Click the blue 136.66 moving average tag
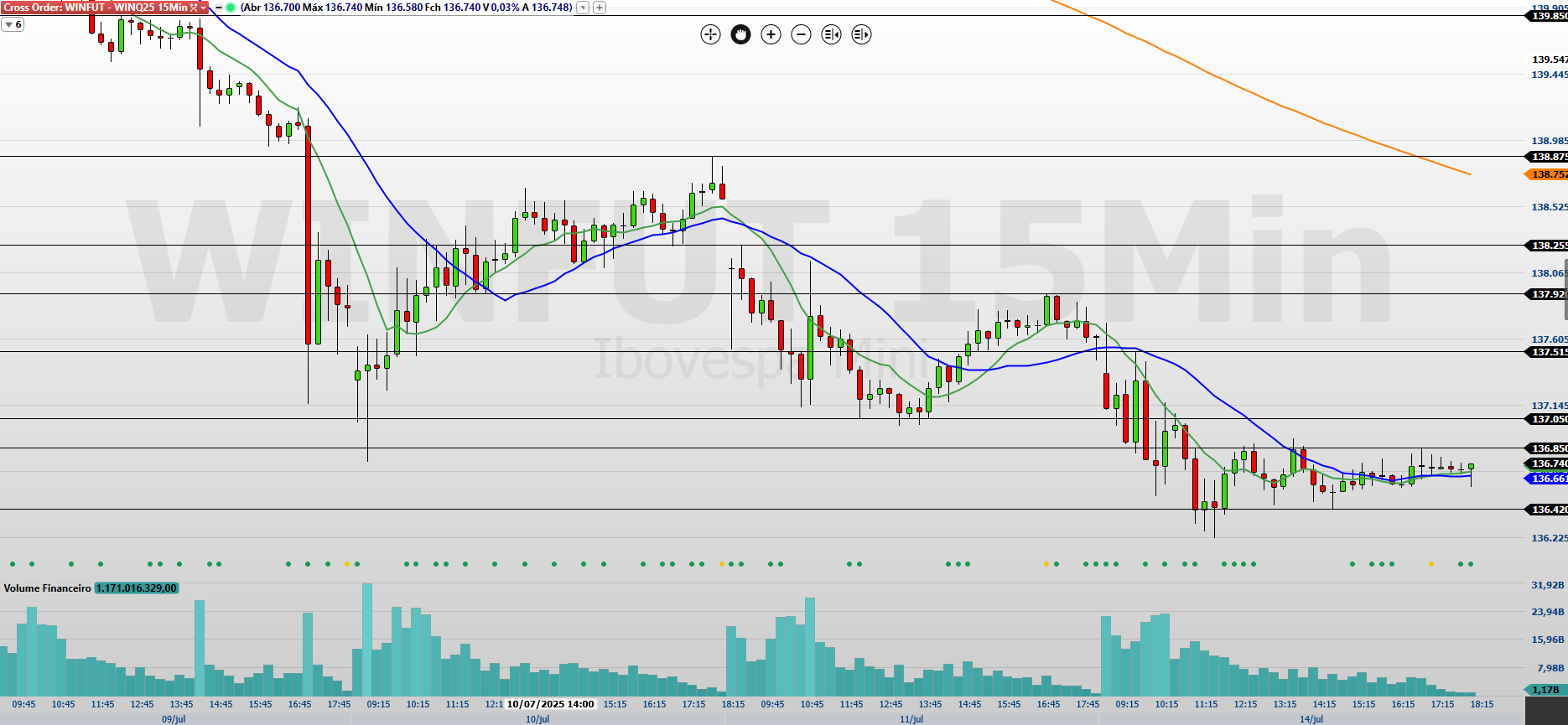This screenshot has height=725, width=1568. 1546,479
